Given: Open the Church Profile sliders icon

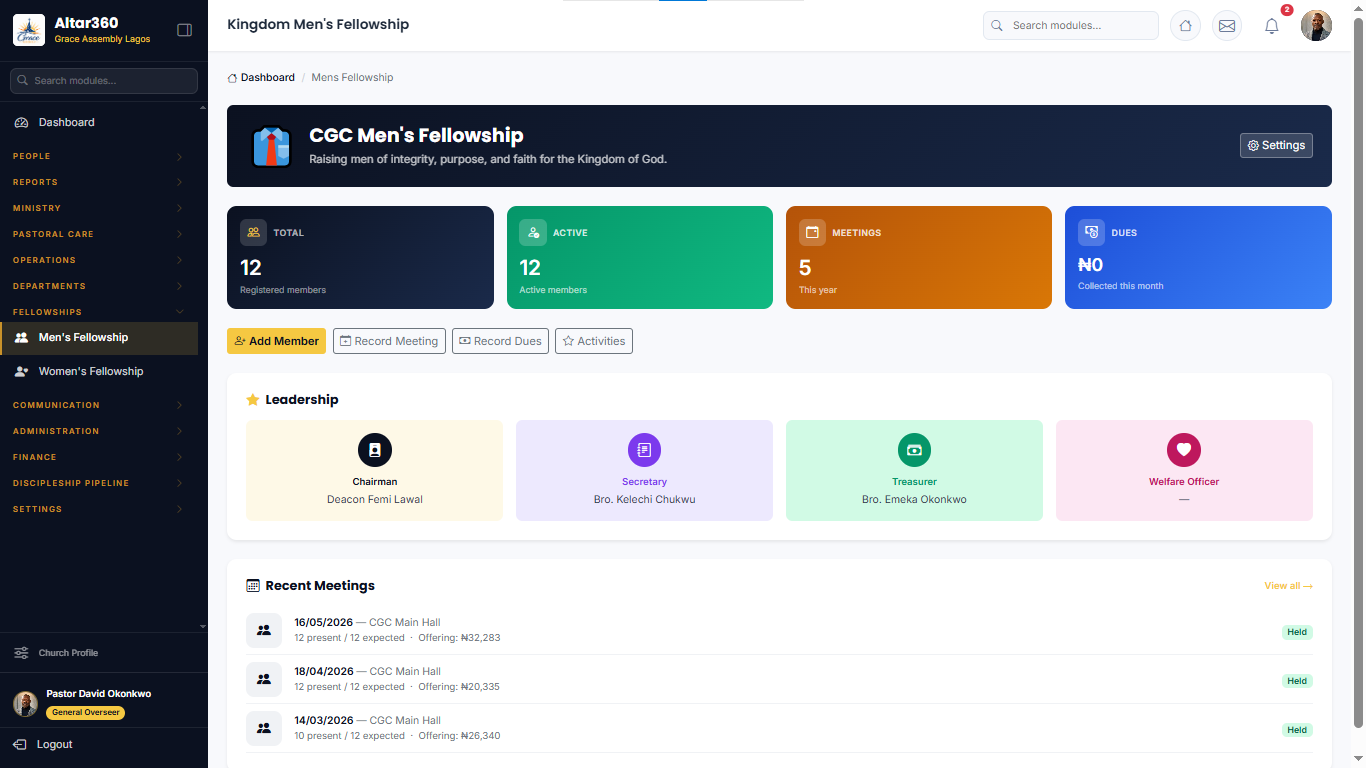Looking at the screenshot, I should pos(21,653).
